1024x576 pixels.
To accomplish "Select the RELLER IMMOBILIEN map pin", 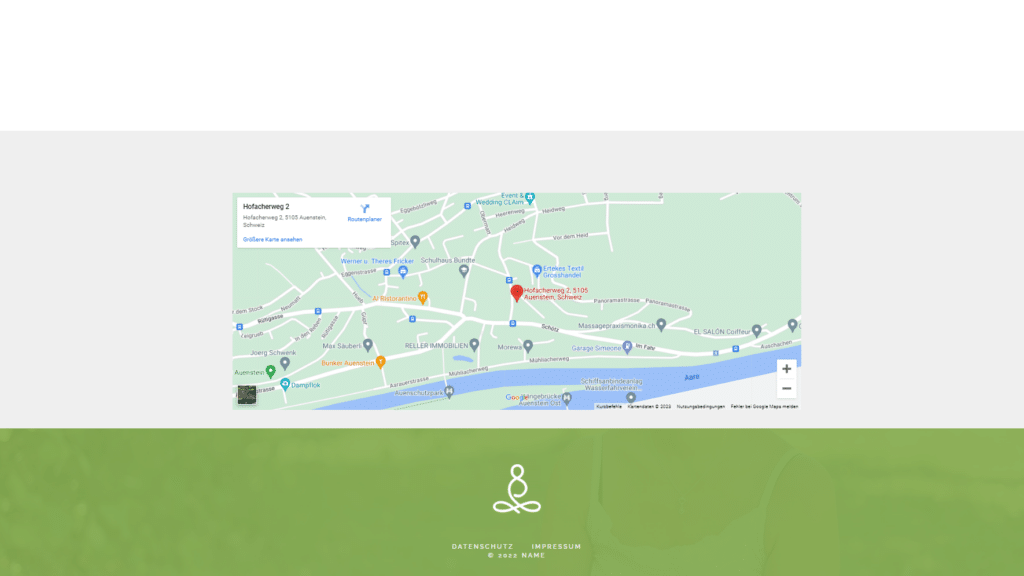I will (x=474, y=344).
